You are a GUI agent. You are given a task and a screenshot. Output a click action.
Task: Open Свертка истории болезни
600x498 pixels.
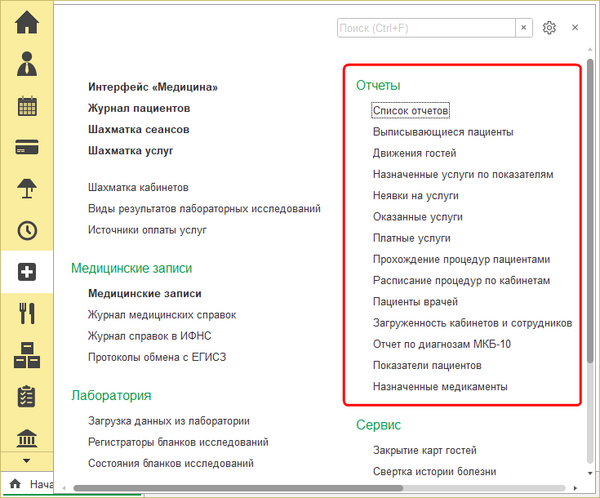(x=435, y=472)
